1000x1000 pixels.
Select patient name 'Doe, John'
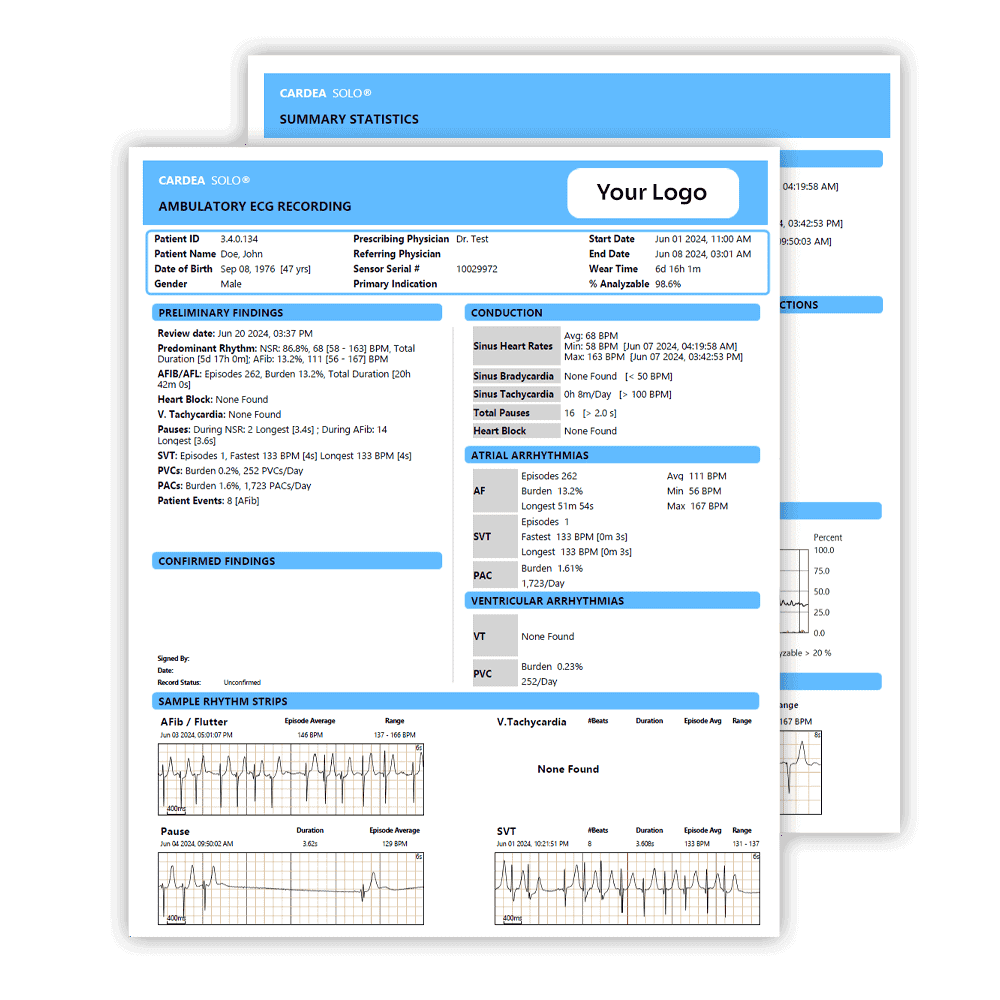[241, 254]
